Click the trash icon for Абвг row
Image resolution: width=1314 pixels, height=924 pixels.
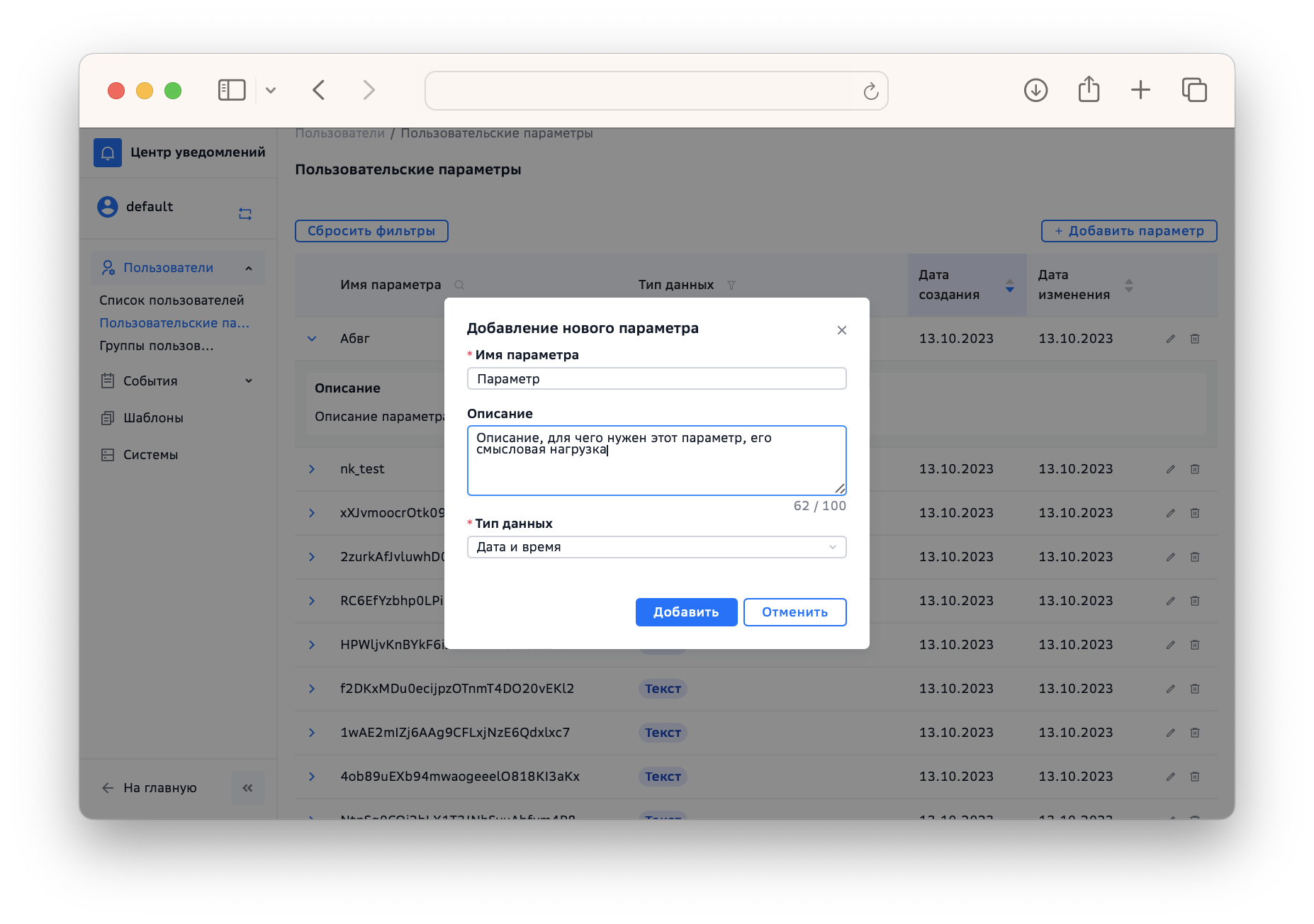click(1195, 339)
